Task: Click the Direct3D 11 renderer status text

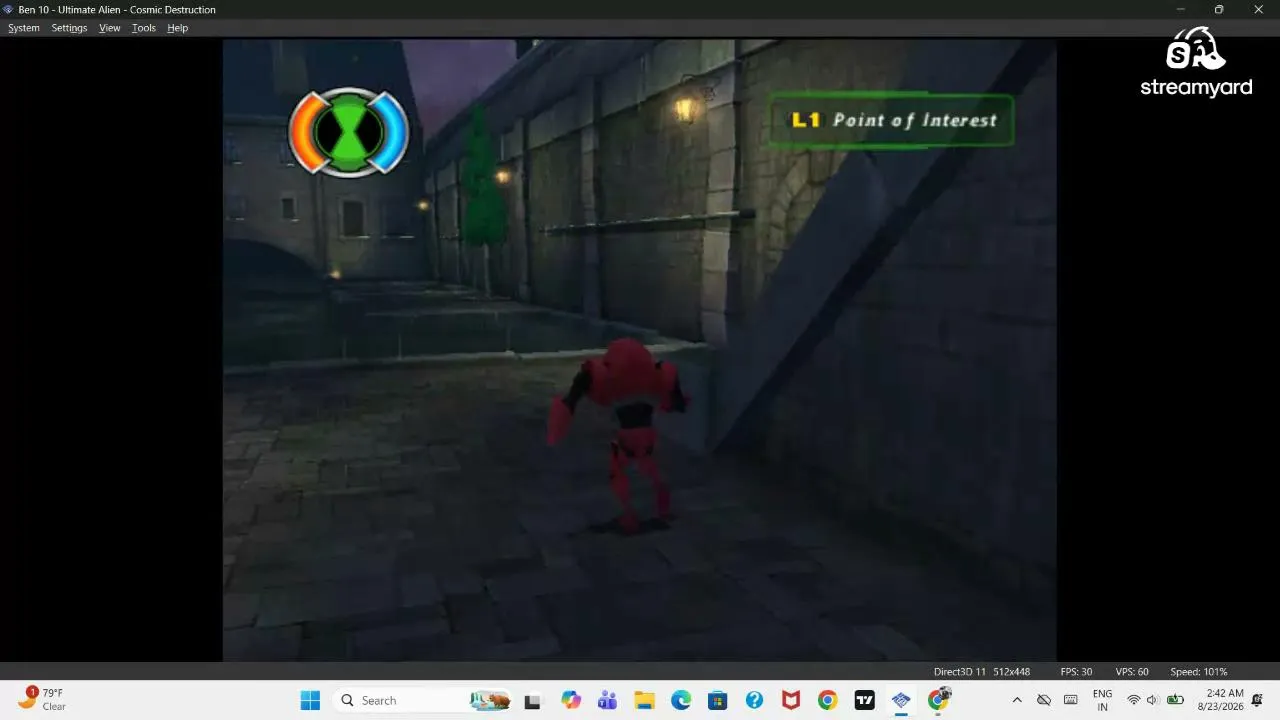Action: point(960,672)
